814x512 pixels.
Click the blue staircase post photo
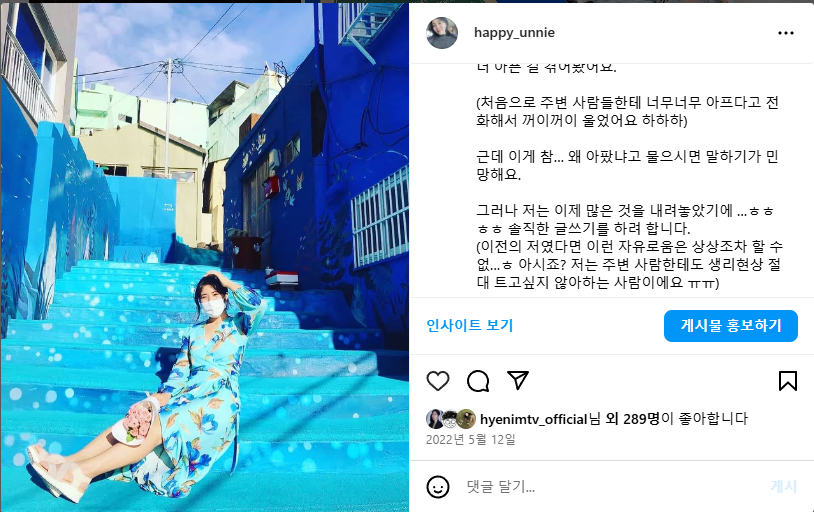[205, 257]
